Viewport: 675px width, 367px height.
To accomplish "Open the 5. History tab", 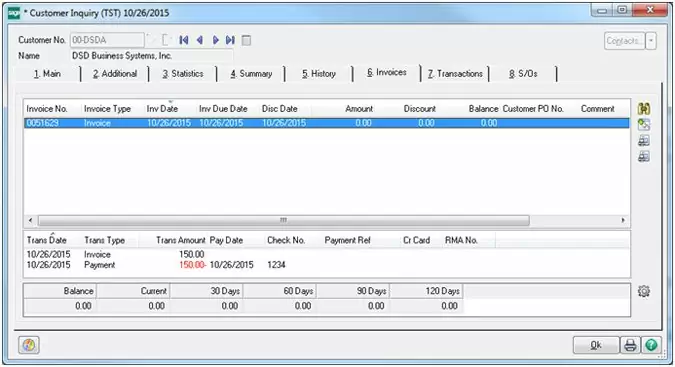I will (x=319, y=74).
